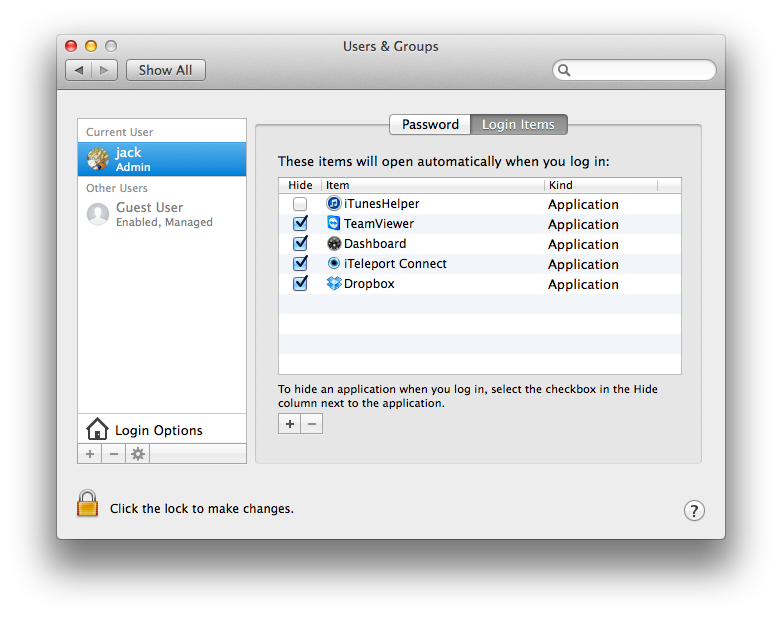
Task: Select the TeamViewer row name
Action: point(379,223)
